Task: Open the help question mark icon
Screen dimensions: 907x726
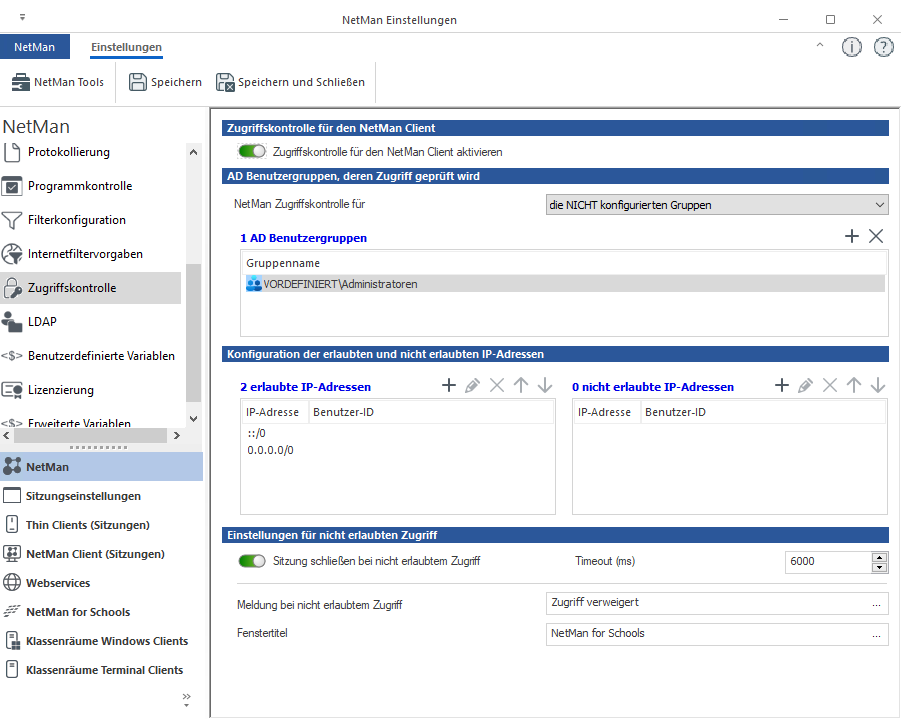Action: [883, 47]
